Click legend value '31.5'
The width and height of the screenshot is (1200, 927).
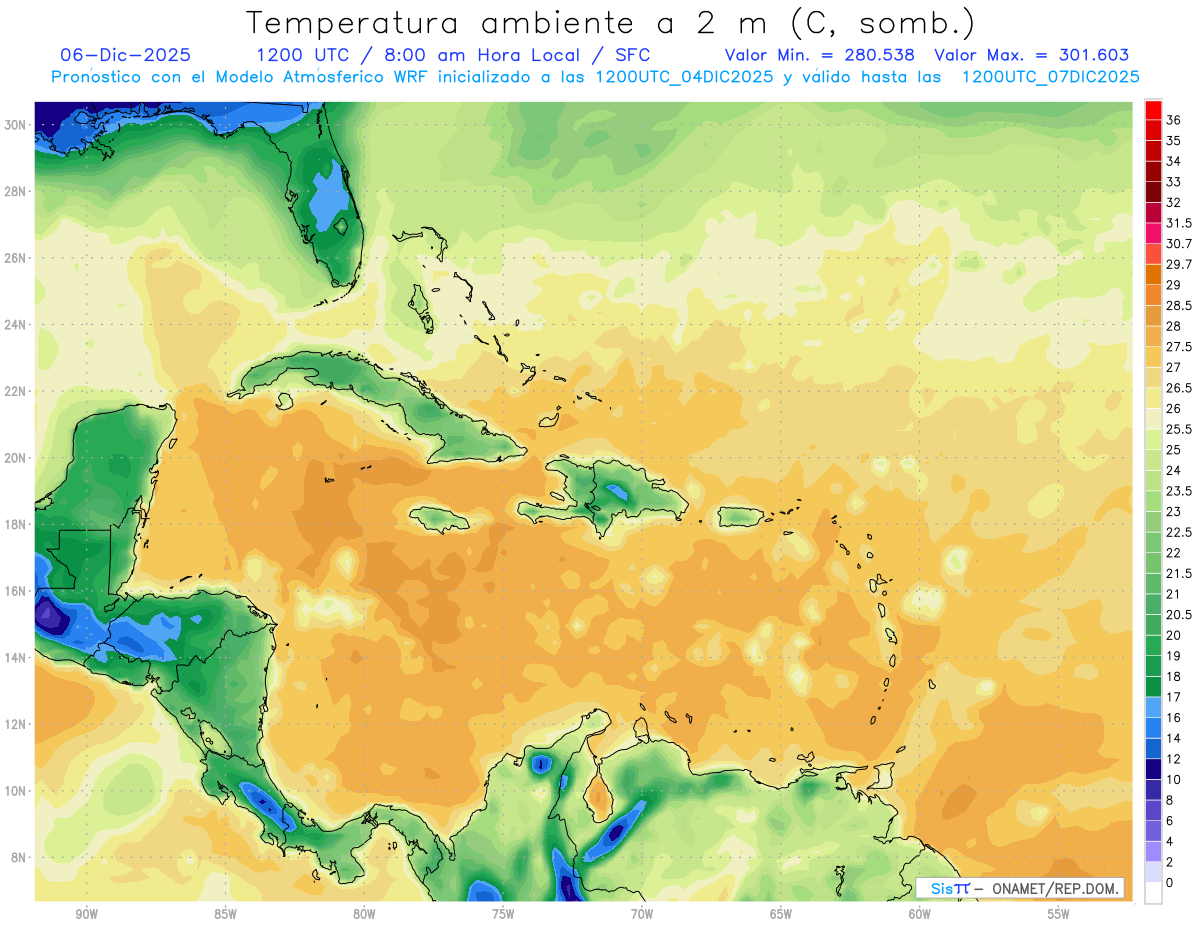pyautogui.click(x=1179, y=223)
